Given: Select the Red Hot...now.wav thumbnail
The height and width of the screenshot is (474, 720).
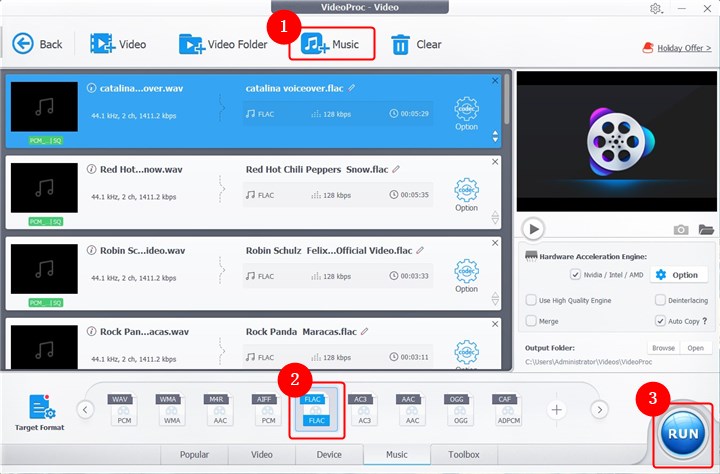Looking at the screenshot, I should coord(44,187).
